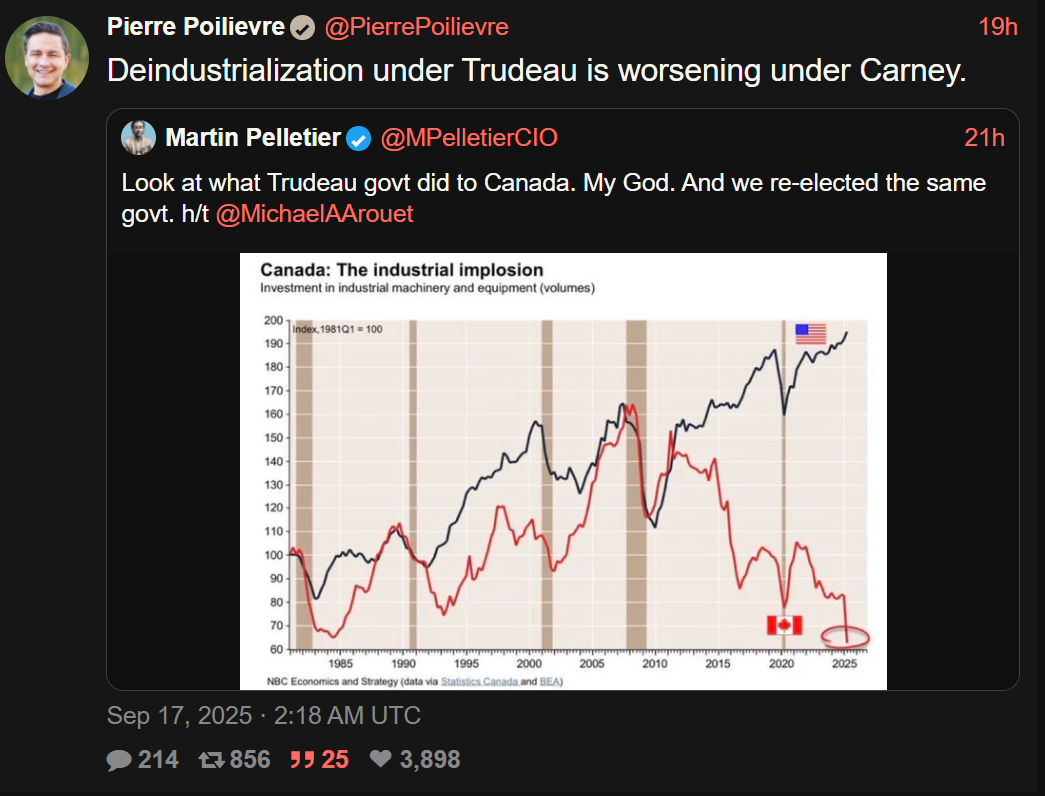Screen dimensions: 1045x796
Task: Click the Pierre Poilievre display name
Action: (x=196, y=28)
